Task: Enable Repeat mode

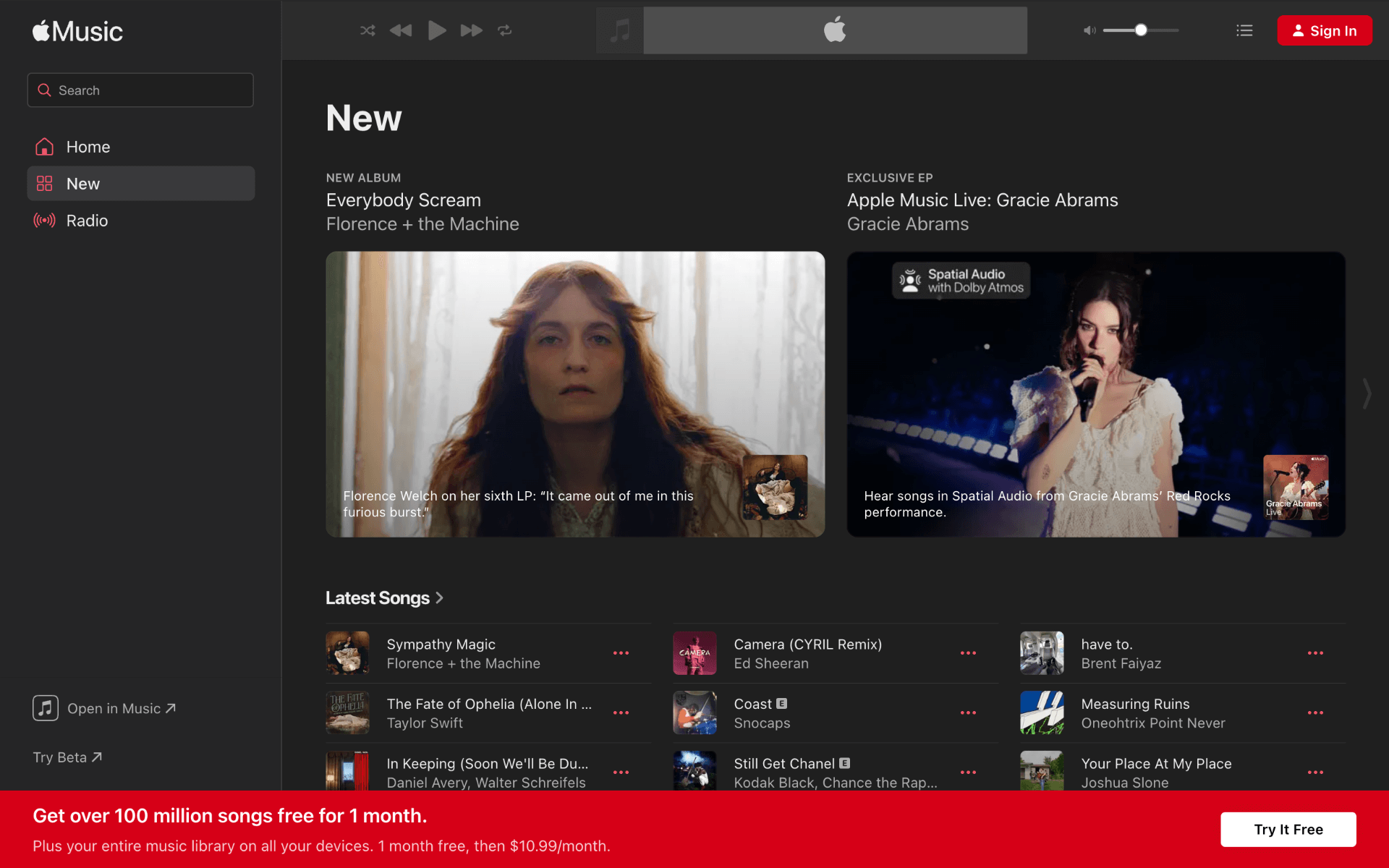Action: (x=505, y=30)
